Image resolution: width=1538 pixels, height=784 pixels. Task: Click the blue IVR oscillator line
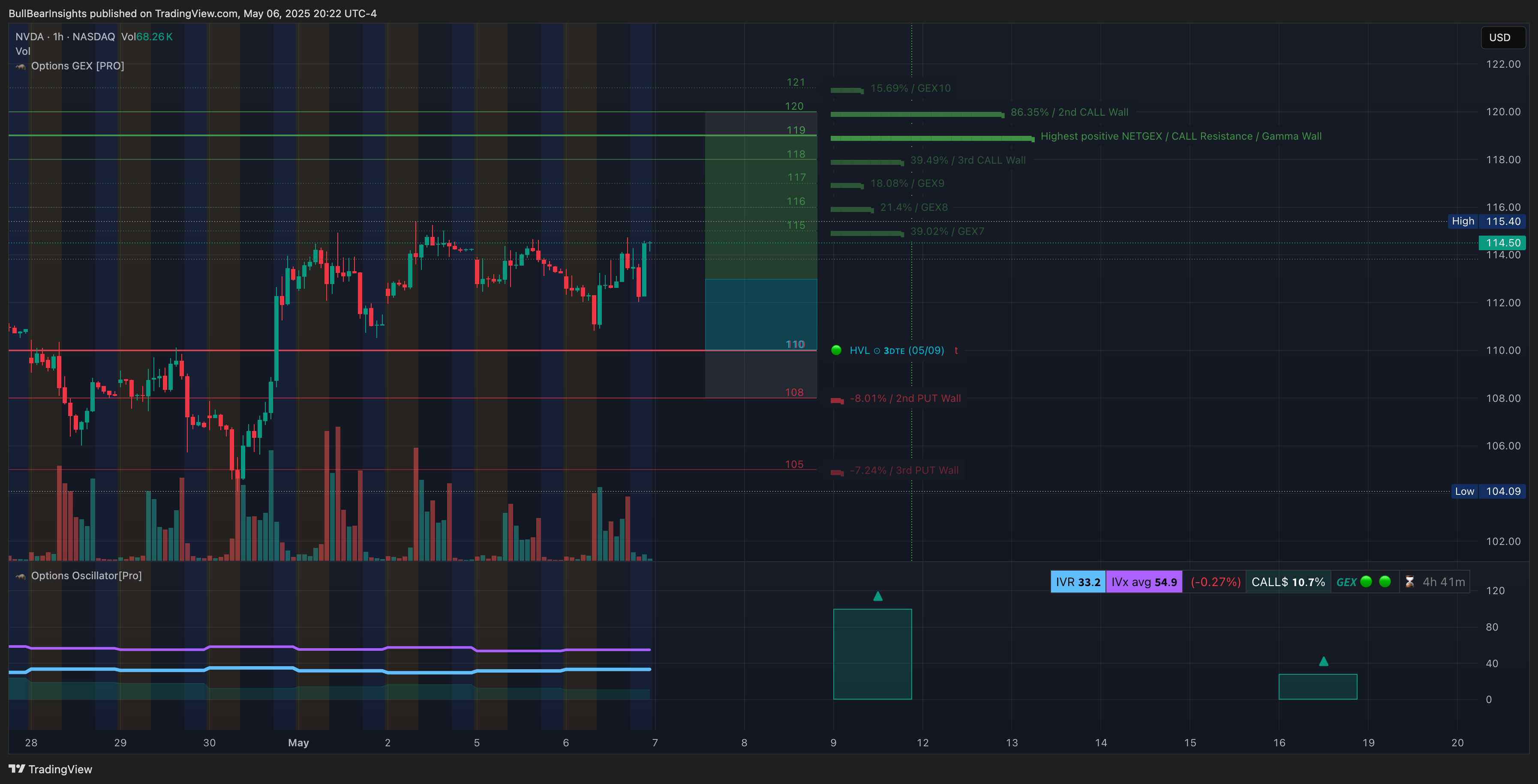[x=330, y=670]
